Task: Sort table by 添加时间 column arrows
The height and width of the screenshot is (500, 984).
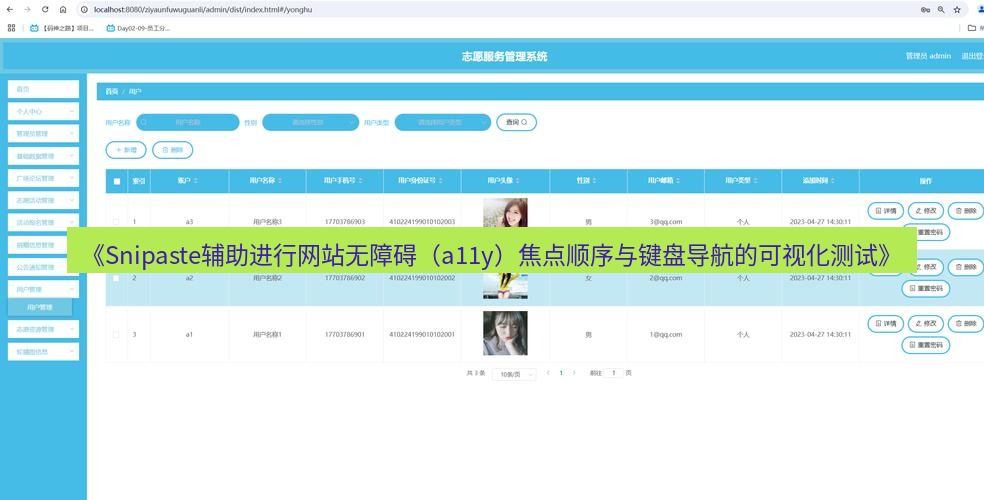Action: point(833,181)
